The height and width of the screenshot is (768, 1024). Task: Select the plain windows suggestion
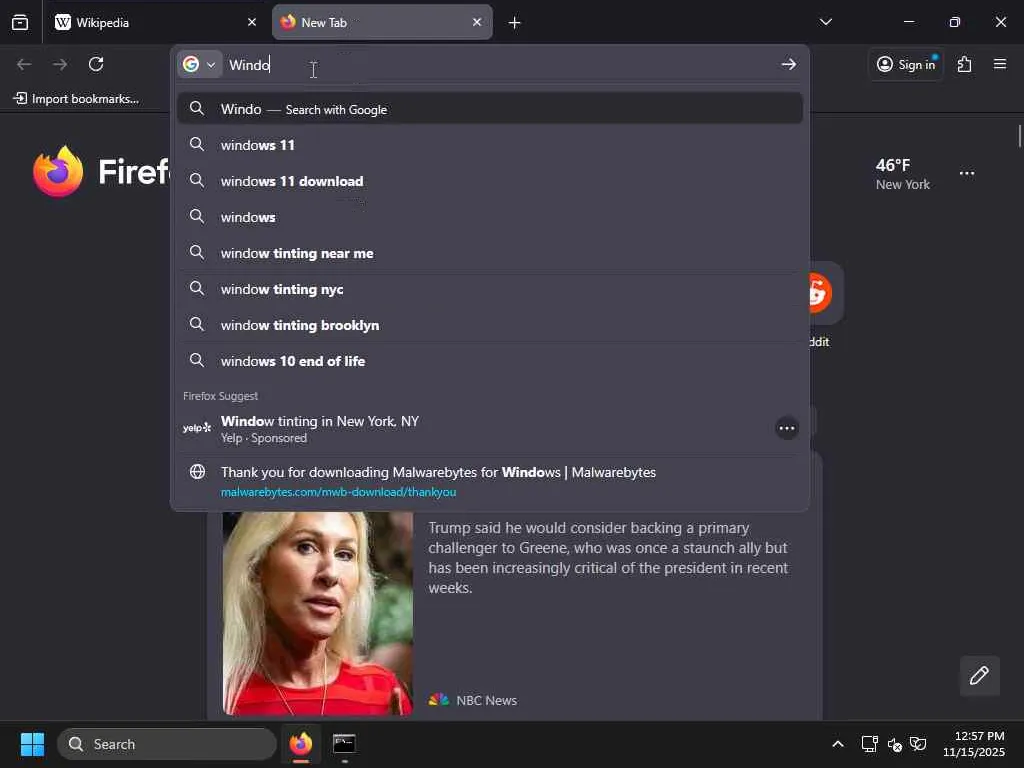(490, 217)
